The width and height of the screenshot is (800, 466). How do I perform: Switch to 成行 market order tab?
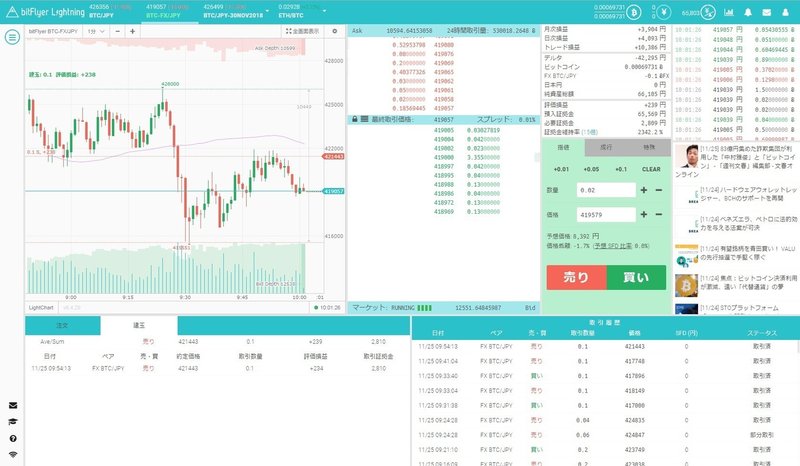click(x=606, y=148)
